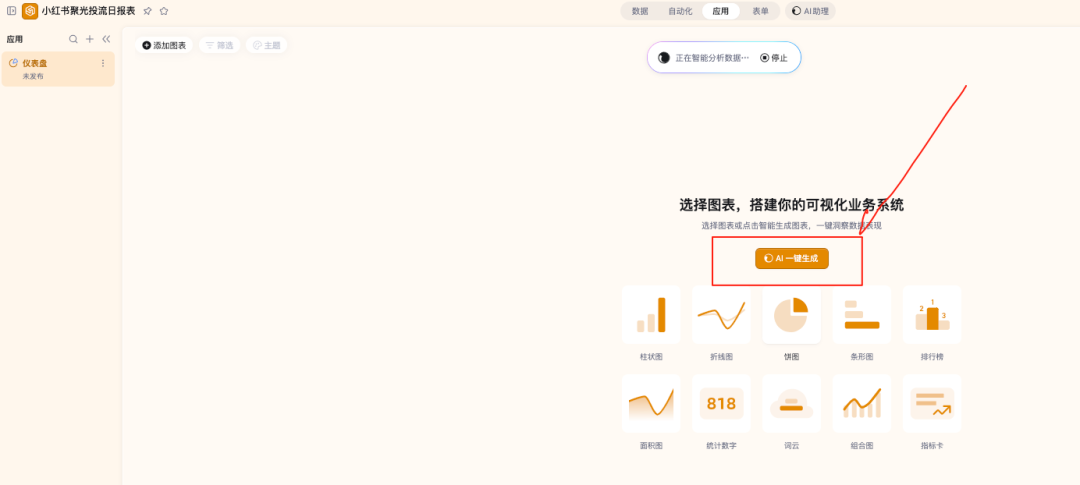Switch to the 数据 tab
Image resolution: width=1080 pixels, height=485 pixels.
640,11
